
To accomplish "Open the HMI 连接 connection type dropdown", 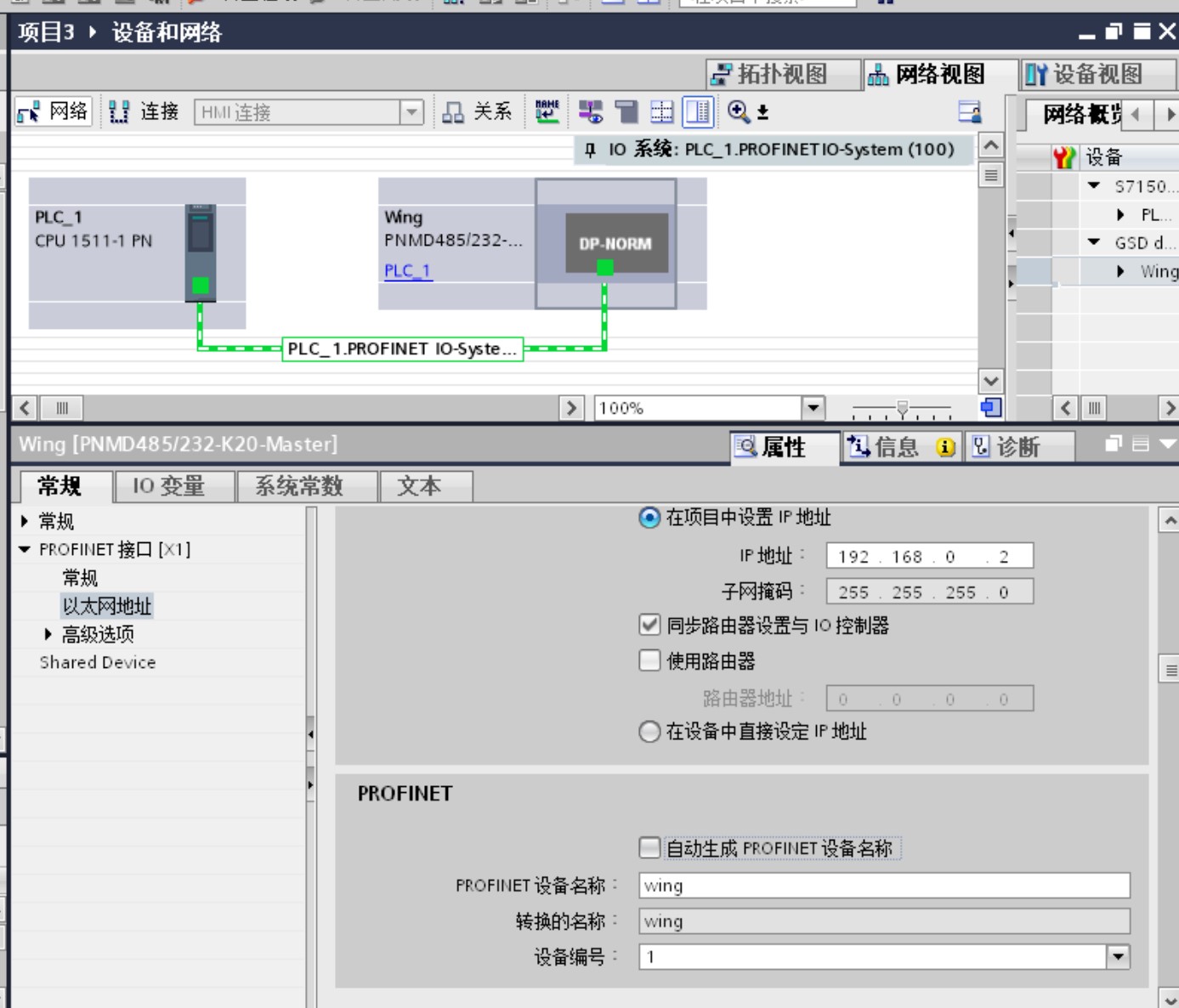I will [411, 112].
